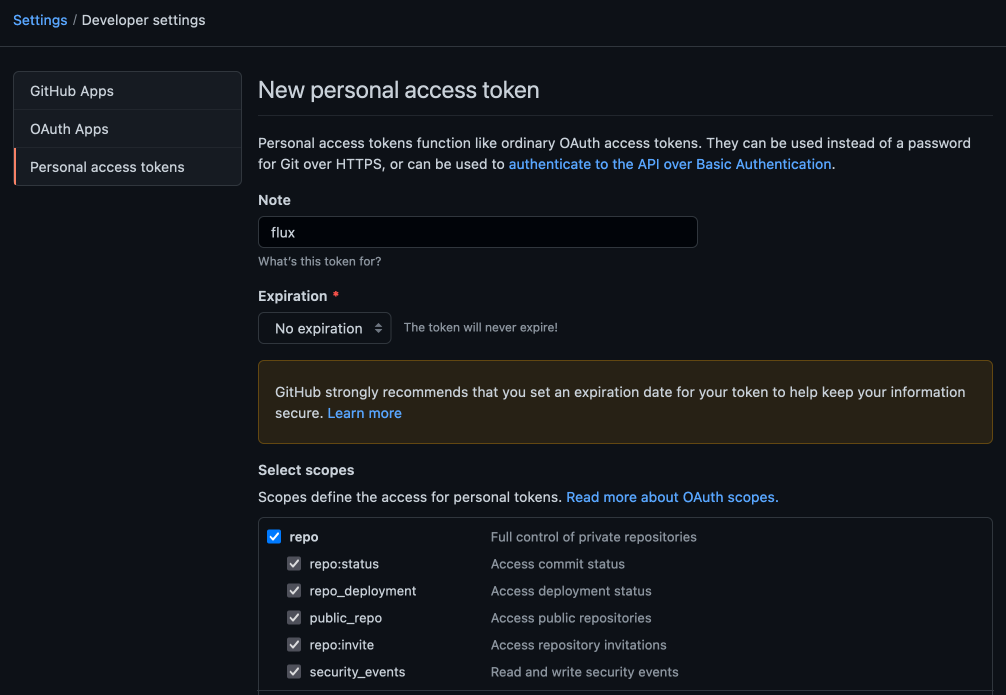Open the Basic Authentication API link
Screen dimensions: 1006x695
point(670,164)
